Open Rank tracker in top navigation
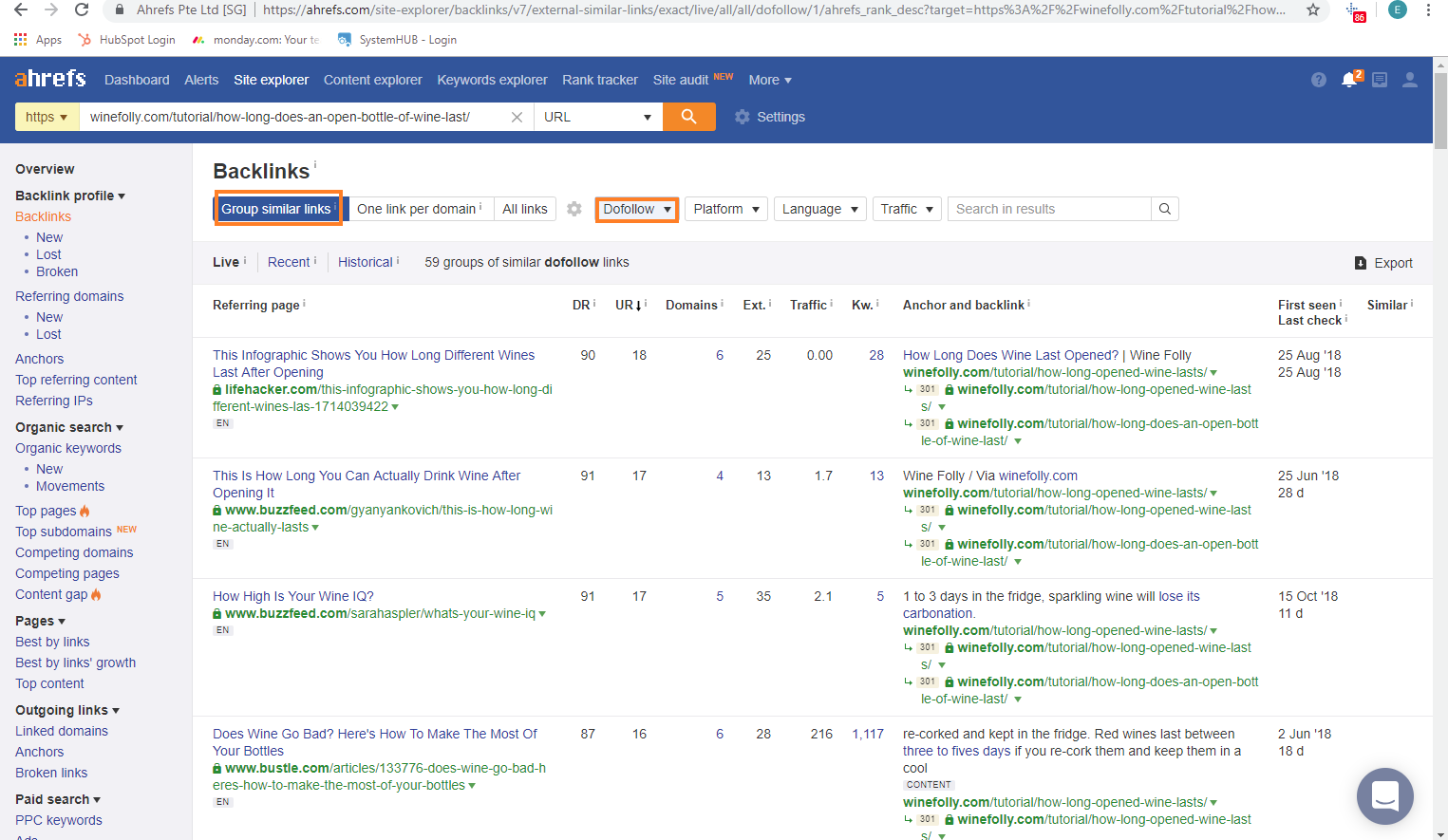This screenshot has width=1448, height=840. point(600,80)
